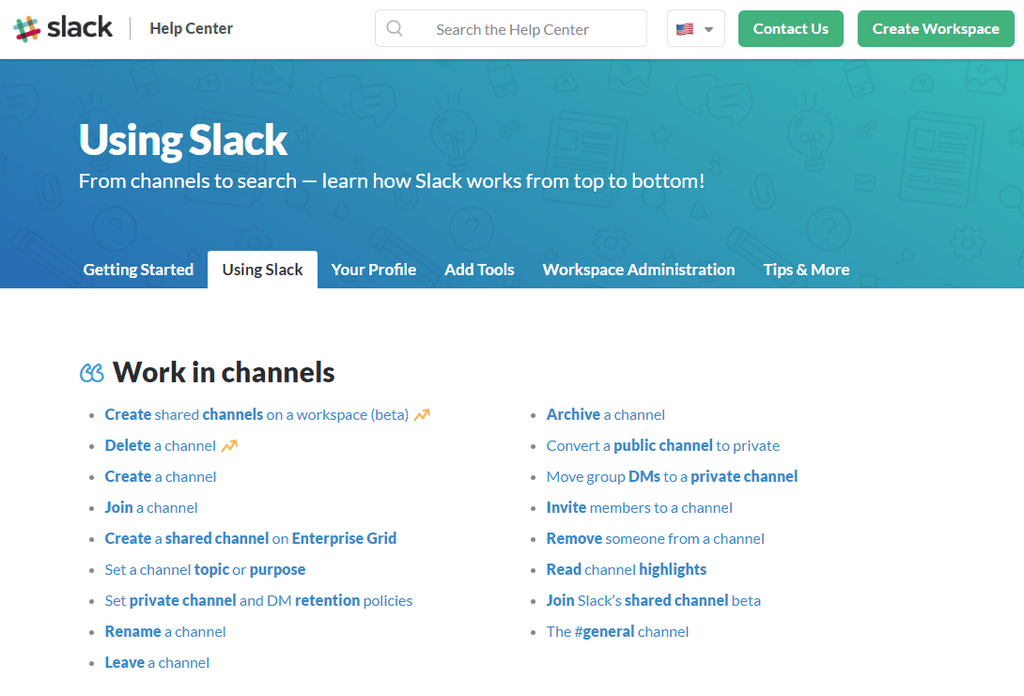Open the Leave a channel article
The width and height of the screenshot is (1024, 696).
[x=157, y=663]
